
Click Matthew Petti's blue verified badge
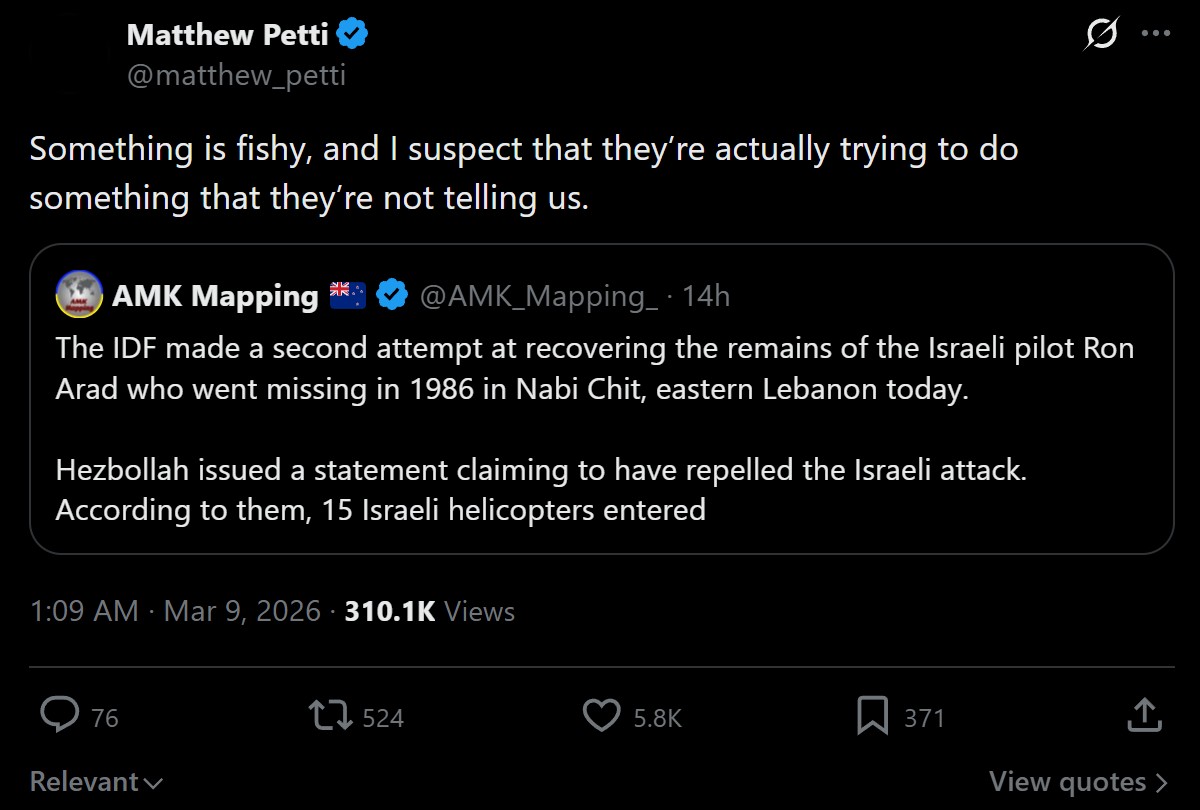pyautogui.click(x=352, y=36)
